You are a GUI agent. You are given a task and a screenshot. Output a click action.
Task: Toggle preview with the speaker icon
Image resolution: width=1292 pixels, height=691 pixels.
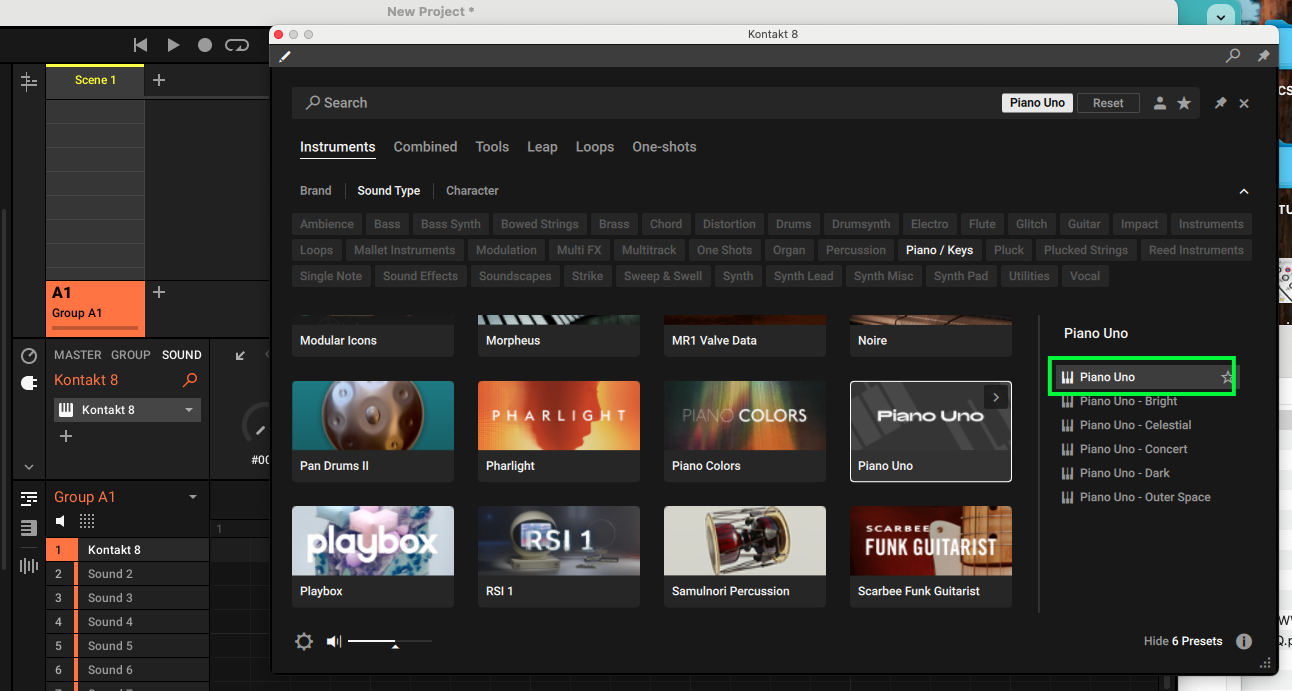[334, 641]
